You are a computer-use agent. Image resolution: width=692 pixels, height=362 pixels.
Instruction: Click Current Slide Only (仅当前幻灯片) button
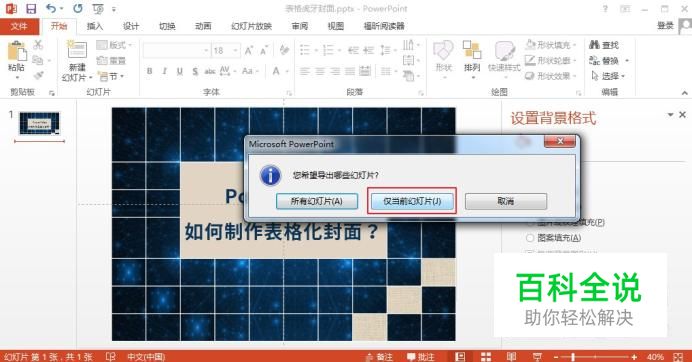[412, 201]
